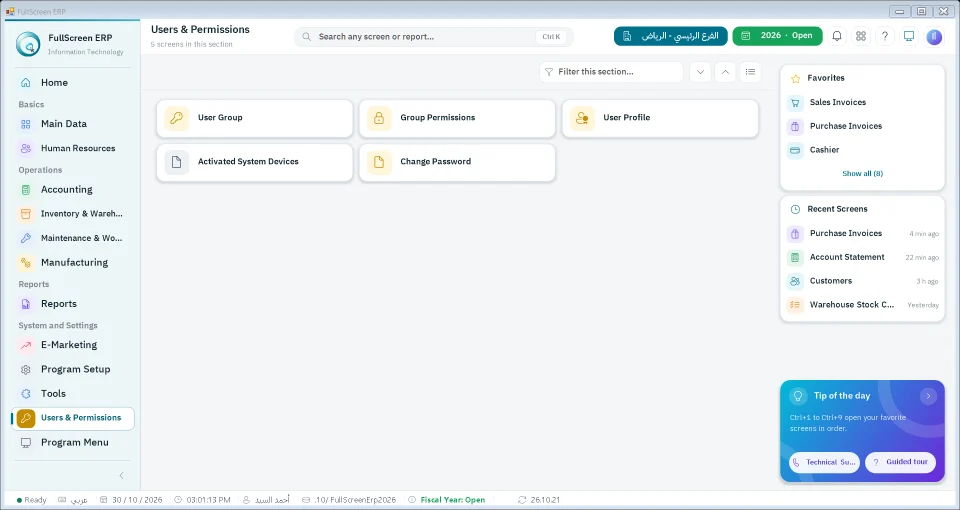Open E-Marketing in sidebar
The width and height of the screenshot is (960, 510).
point(73,345)
